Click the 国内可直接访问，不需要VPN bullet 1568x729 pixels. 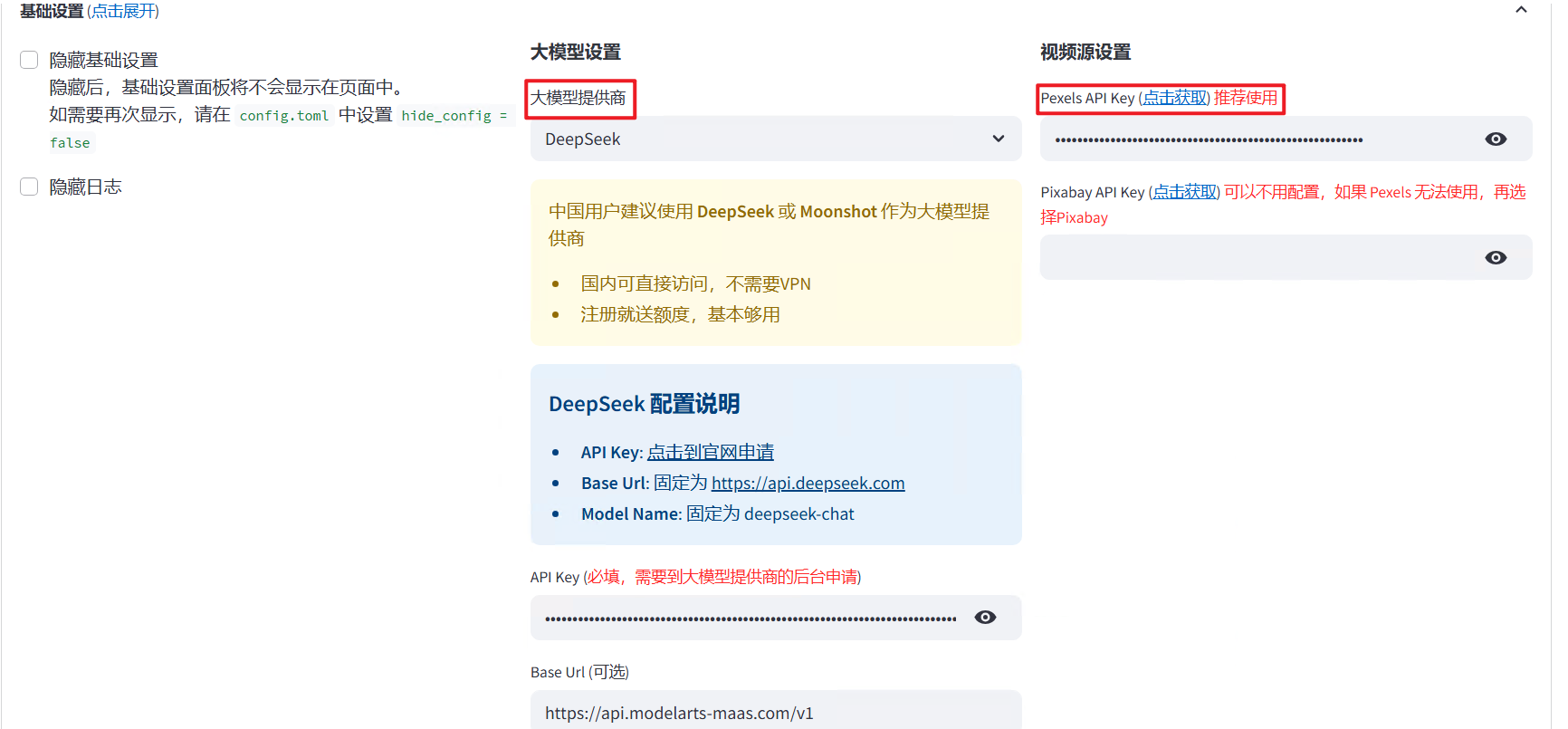tap(695, 283)
